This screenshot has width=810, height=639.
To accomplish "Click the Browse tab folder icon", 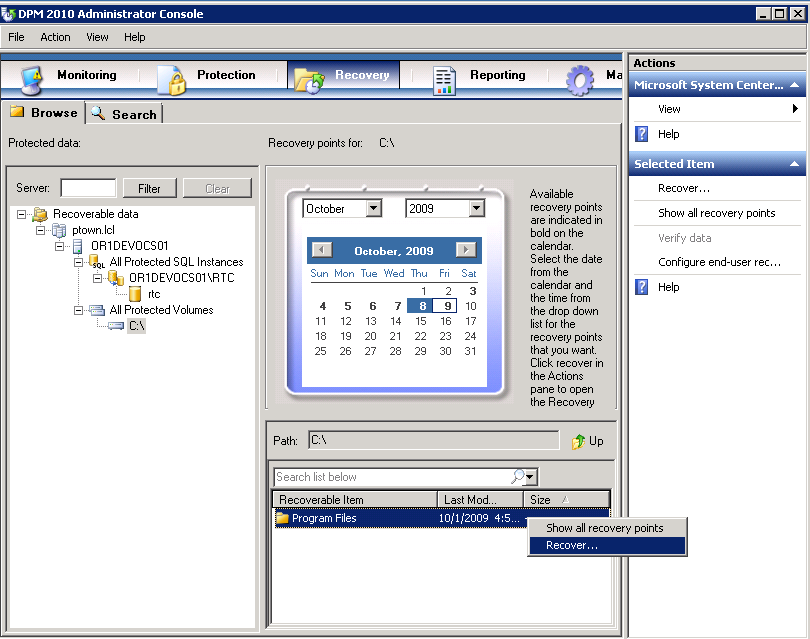I will click(17, 112).
